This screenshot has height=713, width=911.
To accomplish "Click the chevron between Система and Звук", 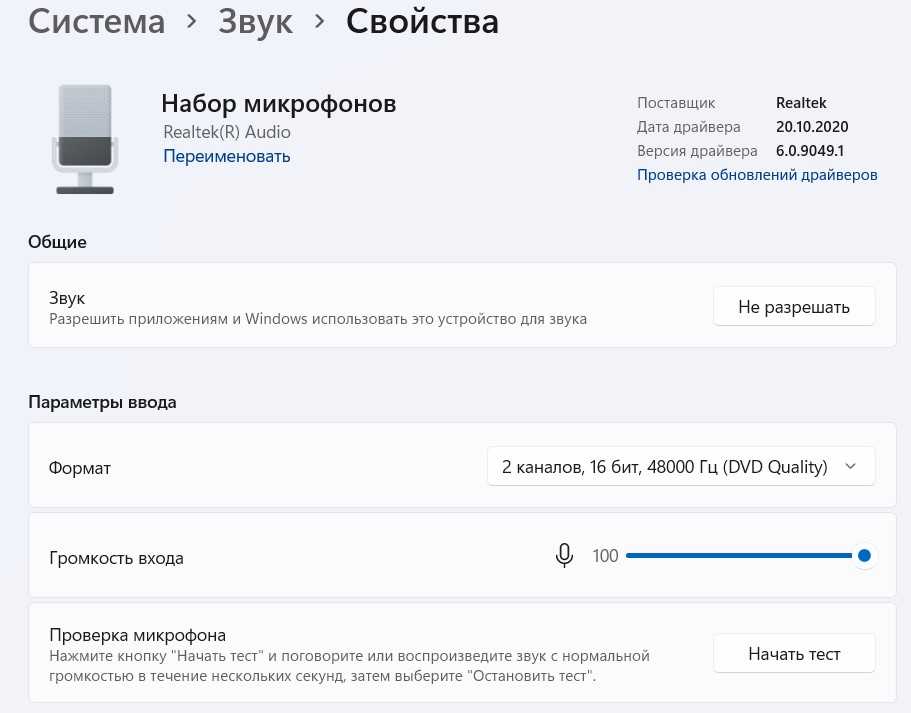I will point(191,21).
